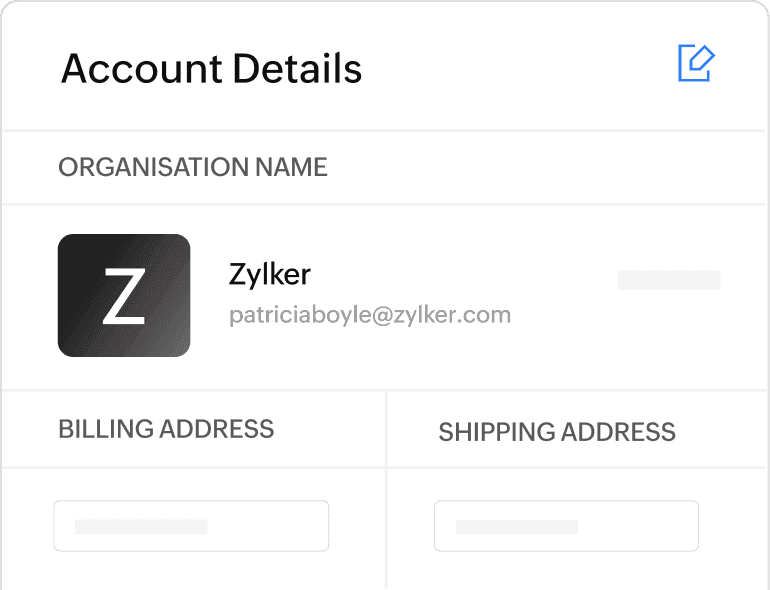Focus the shipping address input box
770x590 pixels.
click(566, 526)
